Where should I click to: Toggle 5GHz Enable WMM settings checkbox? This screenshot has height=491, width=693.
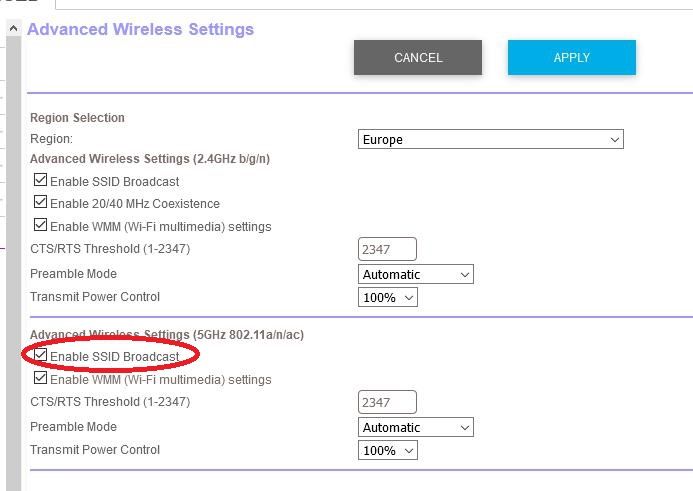click(x=40, y=377)
